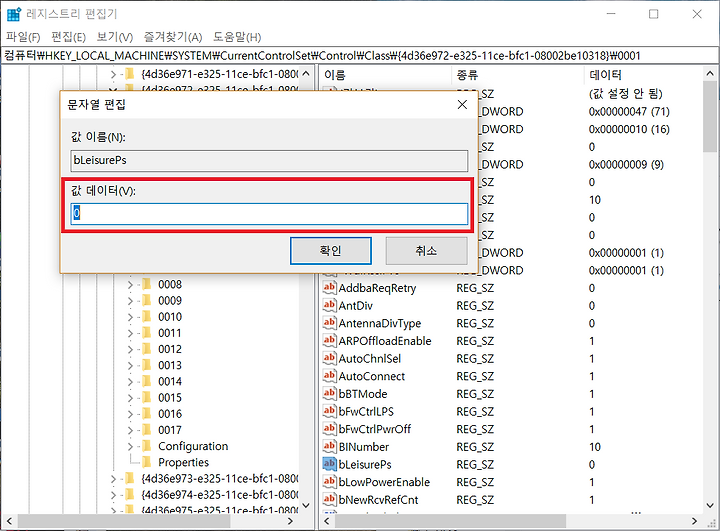Click the string icon beside AntennaDivType
720x531 pixels.
pyautogui.click(x=329, y=323)
